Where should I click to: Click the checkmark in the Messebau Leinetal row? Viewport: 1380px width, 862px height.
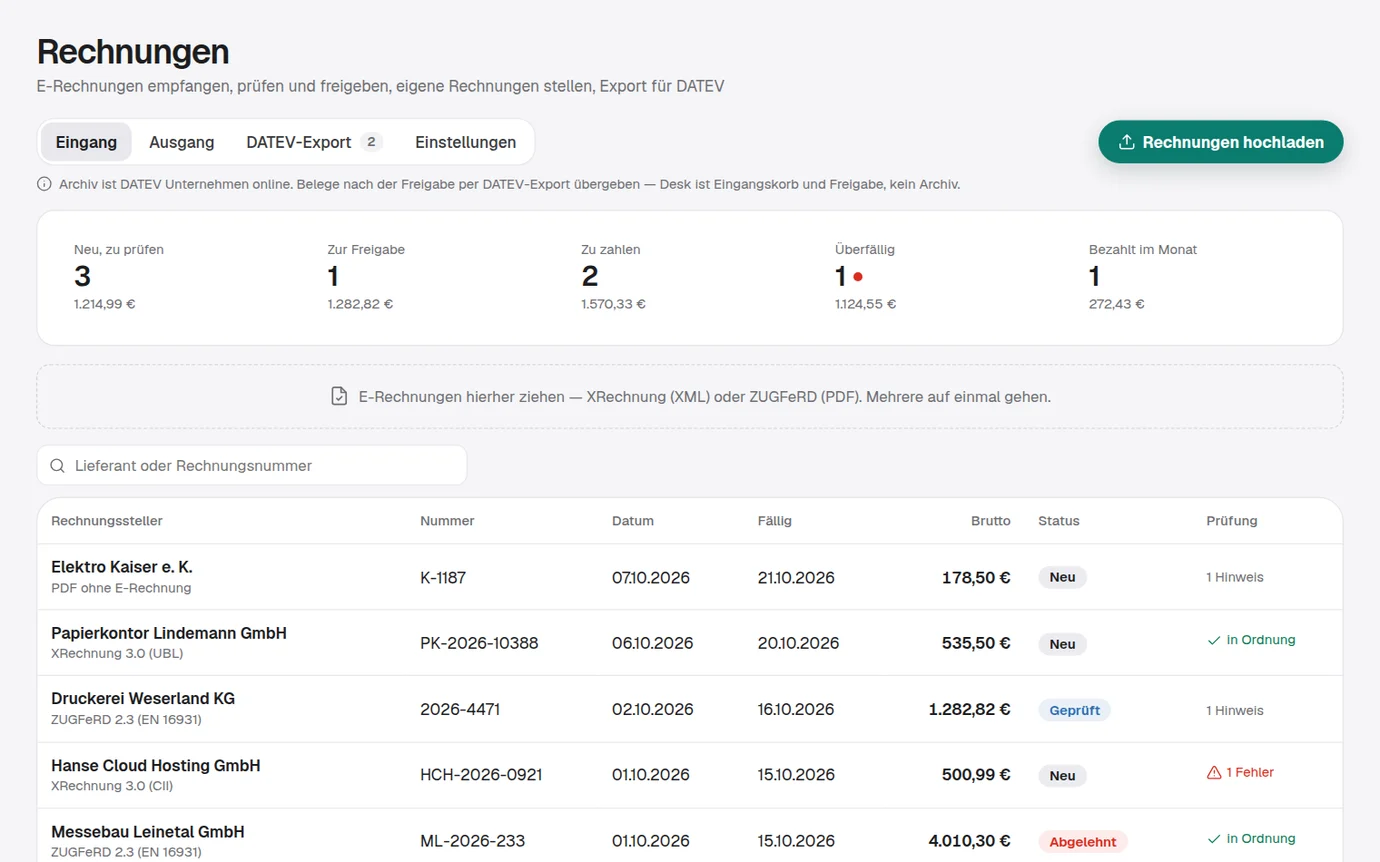point(1214,839)
